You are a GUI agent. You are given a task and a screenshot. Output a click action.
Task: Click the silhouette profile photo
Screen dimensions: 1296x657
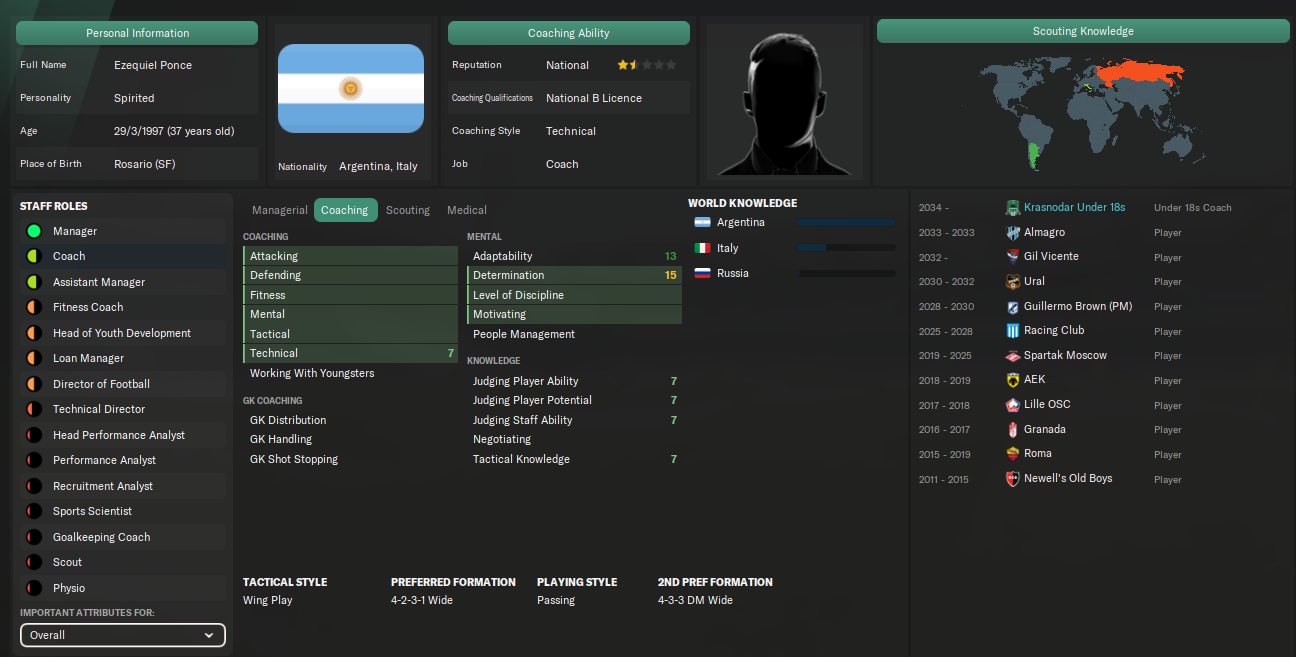point(785,100)
